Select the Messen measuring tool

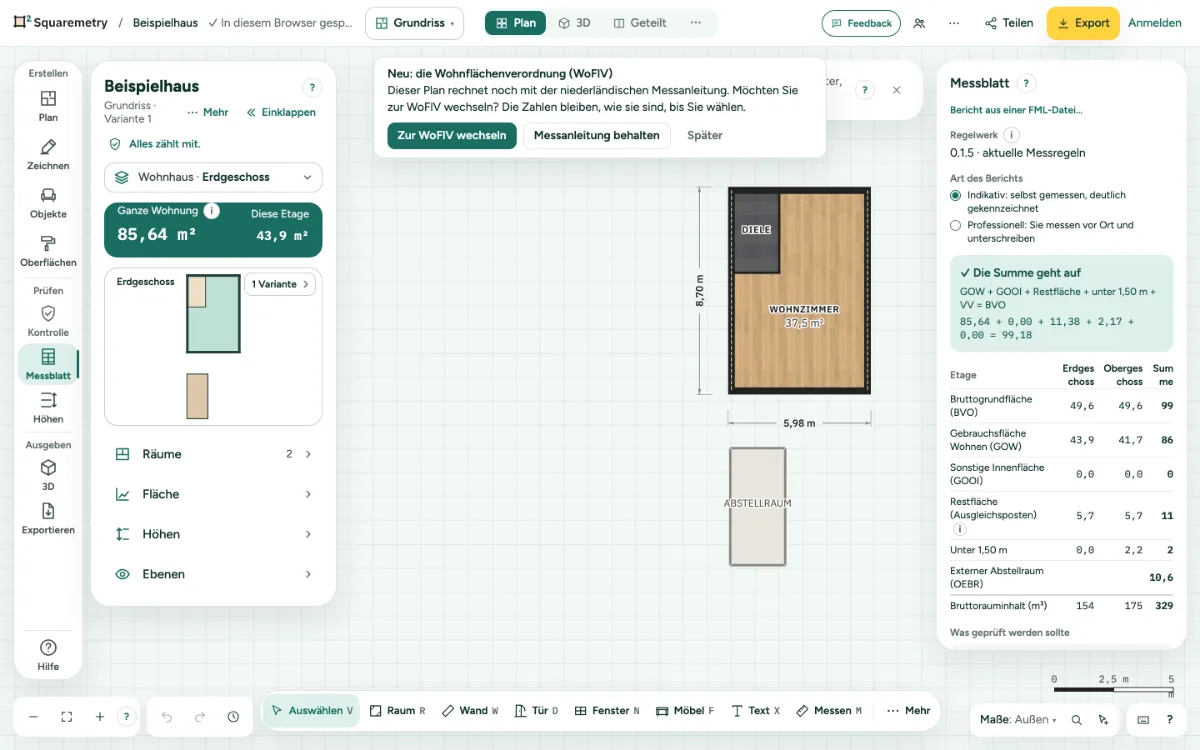click(x=829, y=711)
